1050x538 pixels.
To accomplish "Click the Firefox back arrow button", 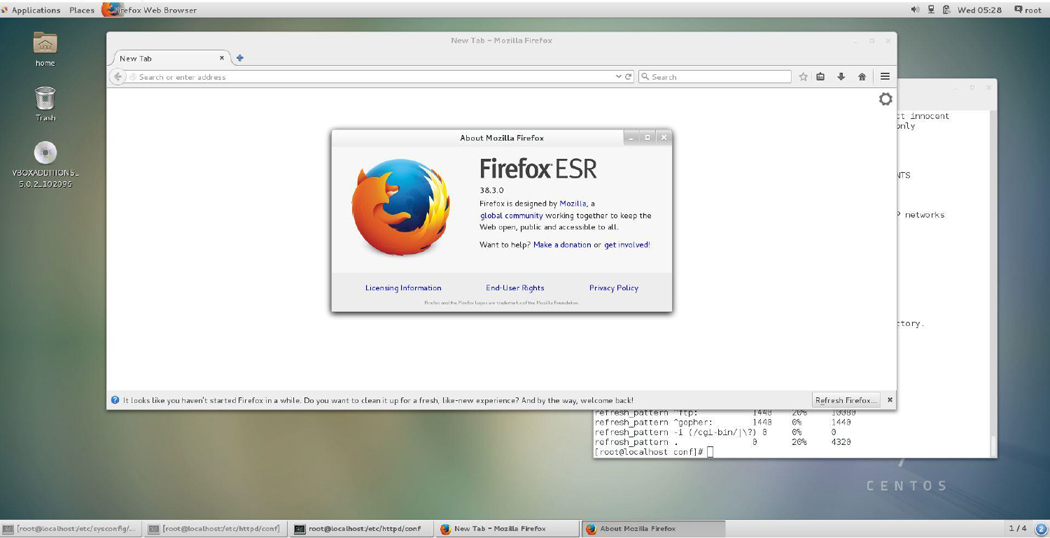I will (118, 77).
